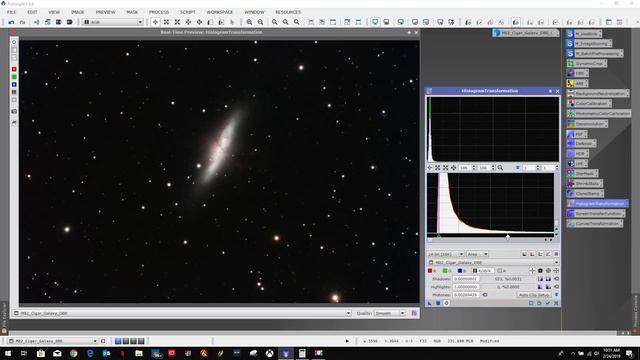Open the SCRIPT menu
Image resolution: width=640 pixels, height=360 pixels.
point(188,12)
